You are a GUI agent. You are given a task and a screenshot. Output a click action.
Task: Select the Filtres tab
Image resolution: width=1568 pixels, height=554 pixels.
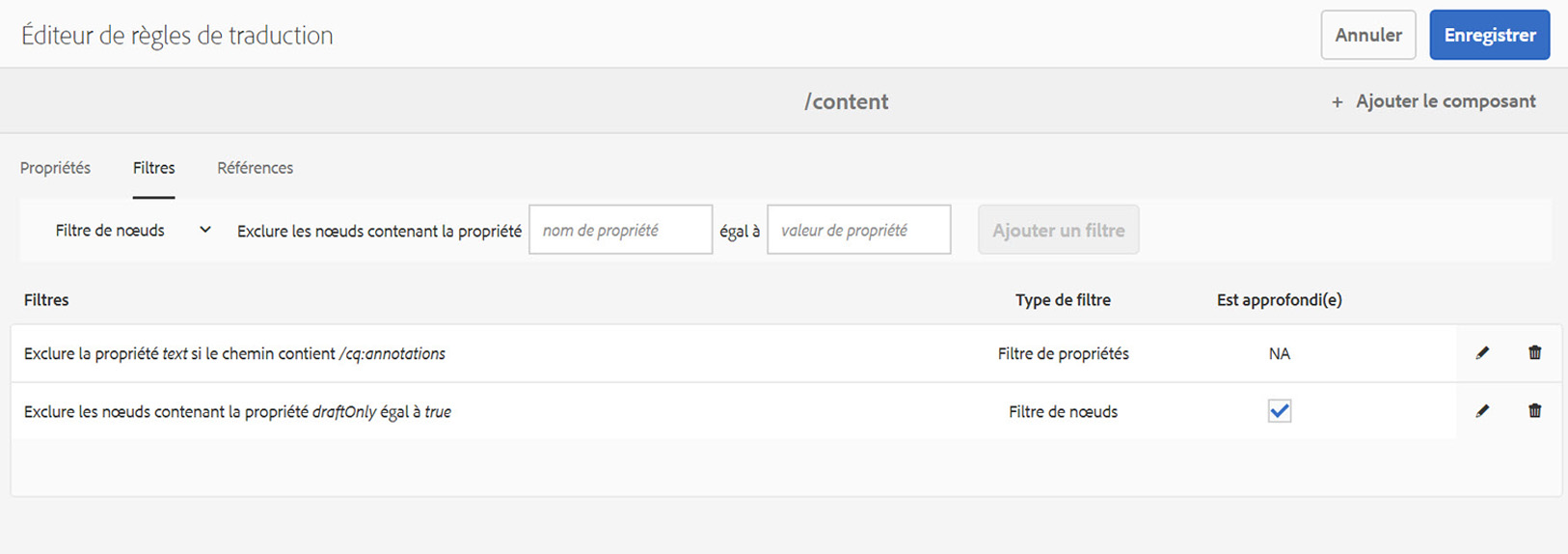pos(153,168)
